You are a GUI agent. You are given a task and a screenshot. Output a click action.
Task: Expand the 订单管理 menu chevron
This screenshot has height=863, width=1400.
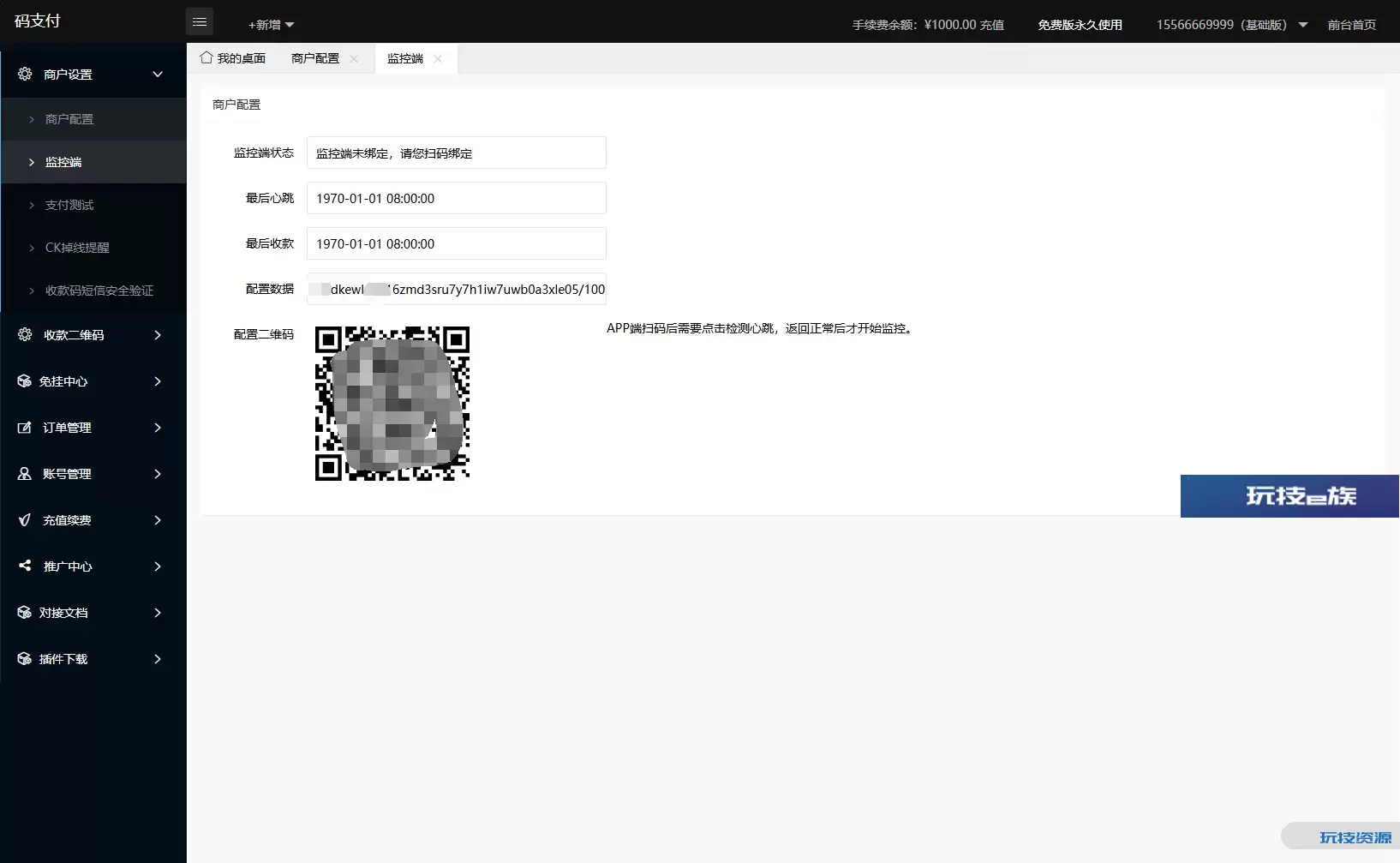pyautogui.click(x=158, y=427)
